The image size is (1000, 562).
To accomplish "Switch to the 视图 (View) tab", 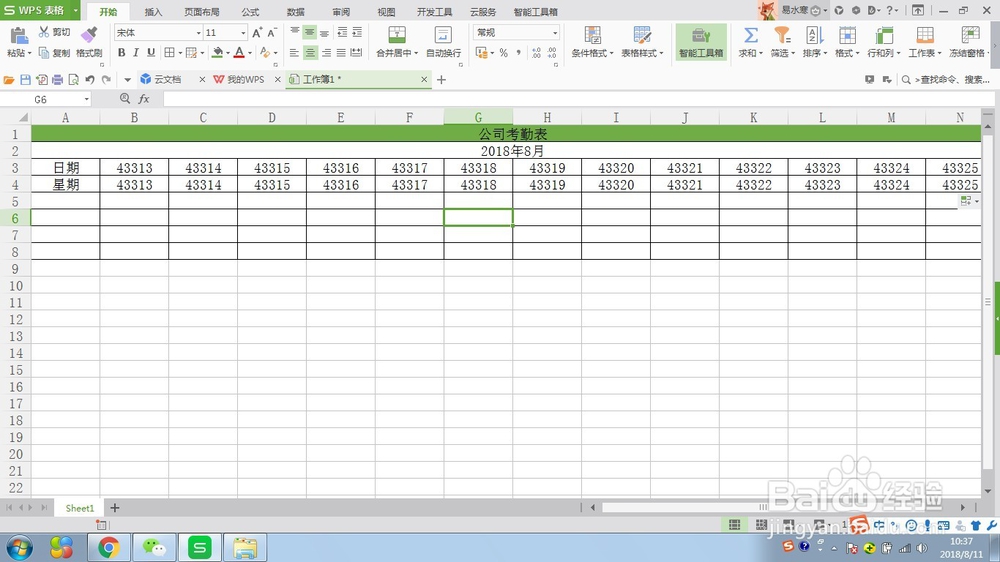I will click(386, 11).
